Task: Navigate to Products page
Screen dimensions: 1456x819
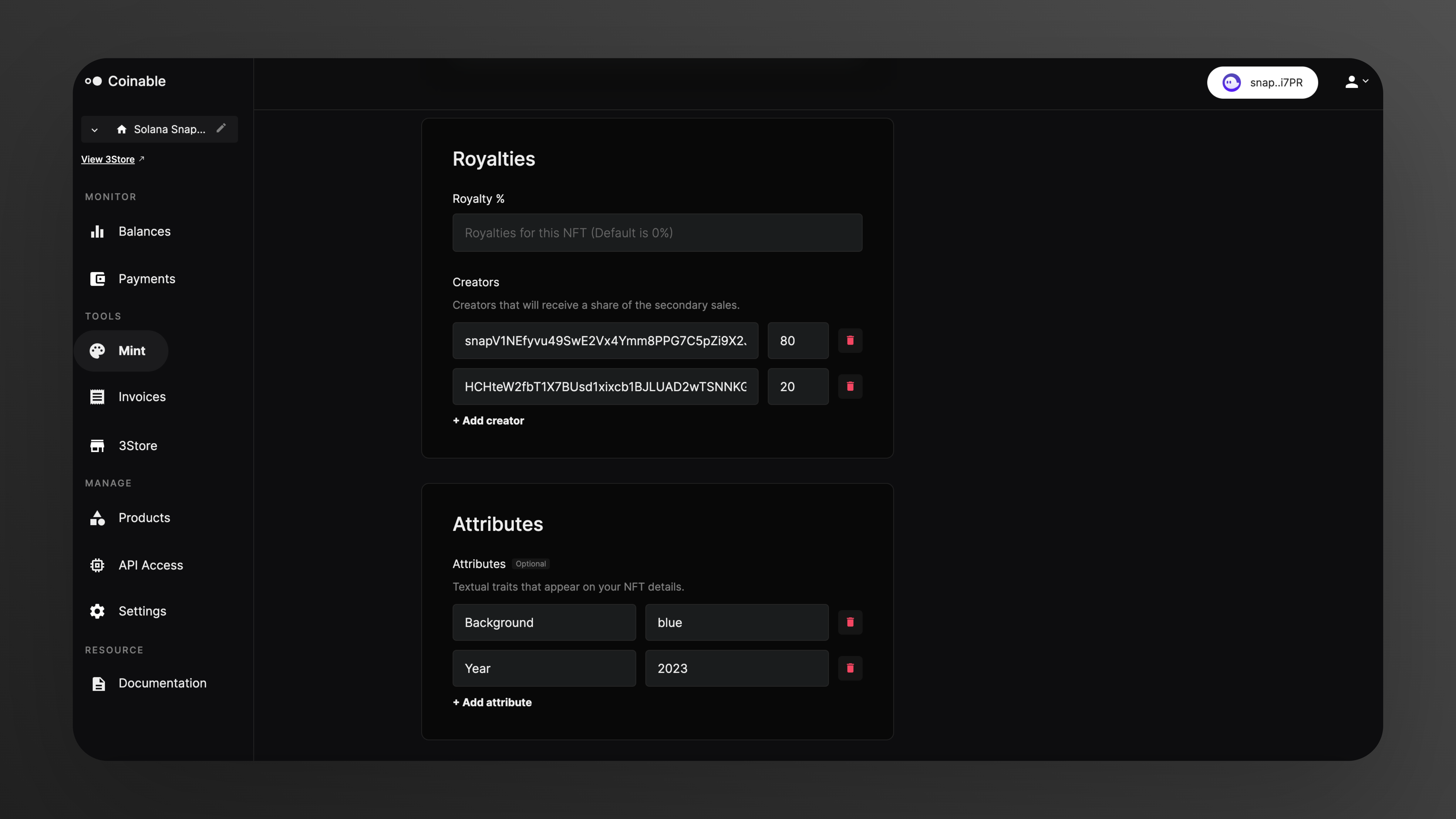Action: click(144, 518)
